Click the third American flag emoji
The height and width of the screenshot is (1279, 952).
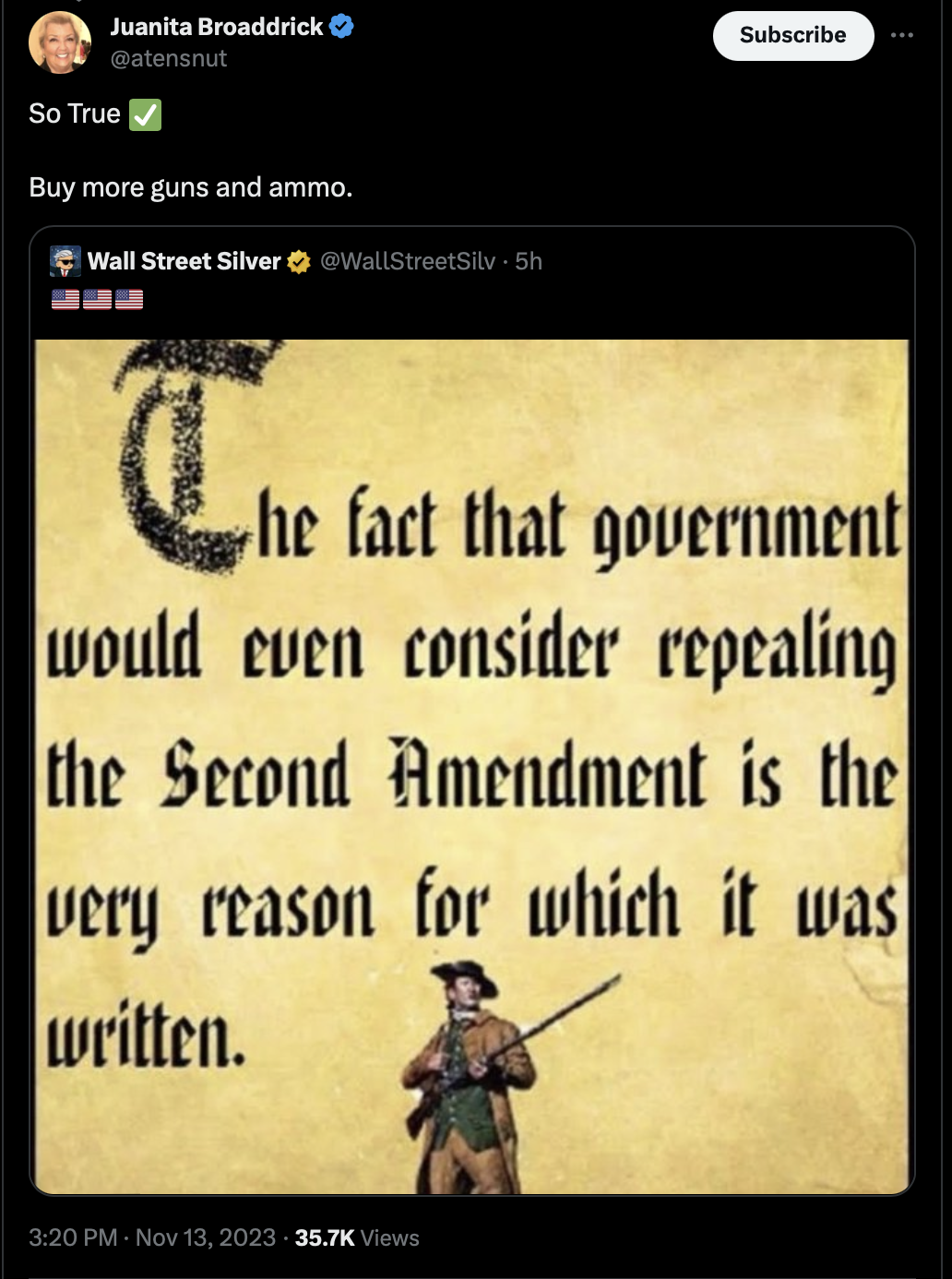click(x=129, y=299)
